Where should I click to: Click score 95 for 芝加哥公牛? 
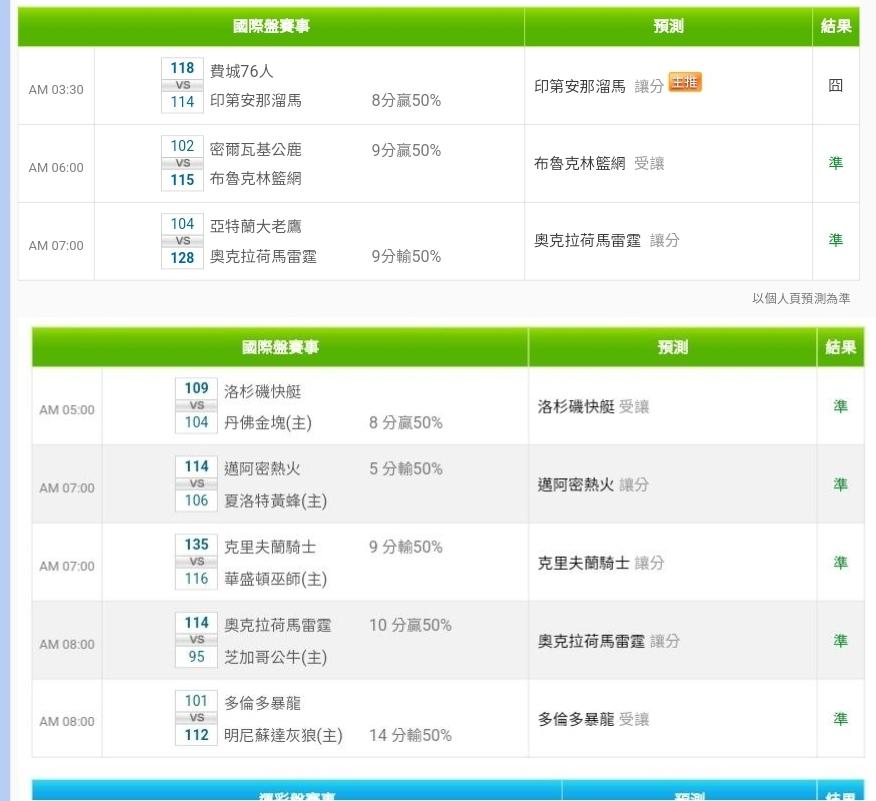tap(196, 657)
